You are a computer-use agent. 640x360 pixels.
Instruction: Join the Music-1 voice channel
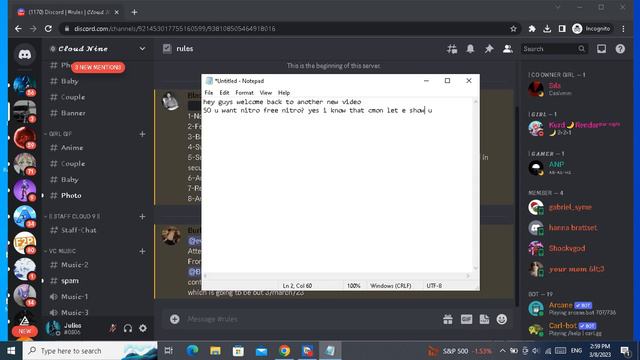point(74,297)
